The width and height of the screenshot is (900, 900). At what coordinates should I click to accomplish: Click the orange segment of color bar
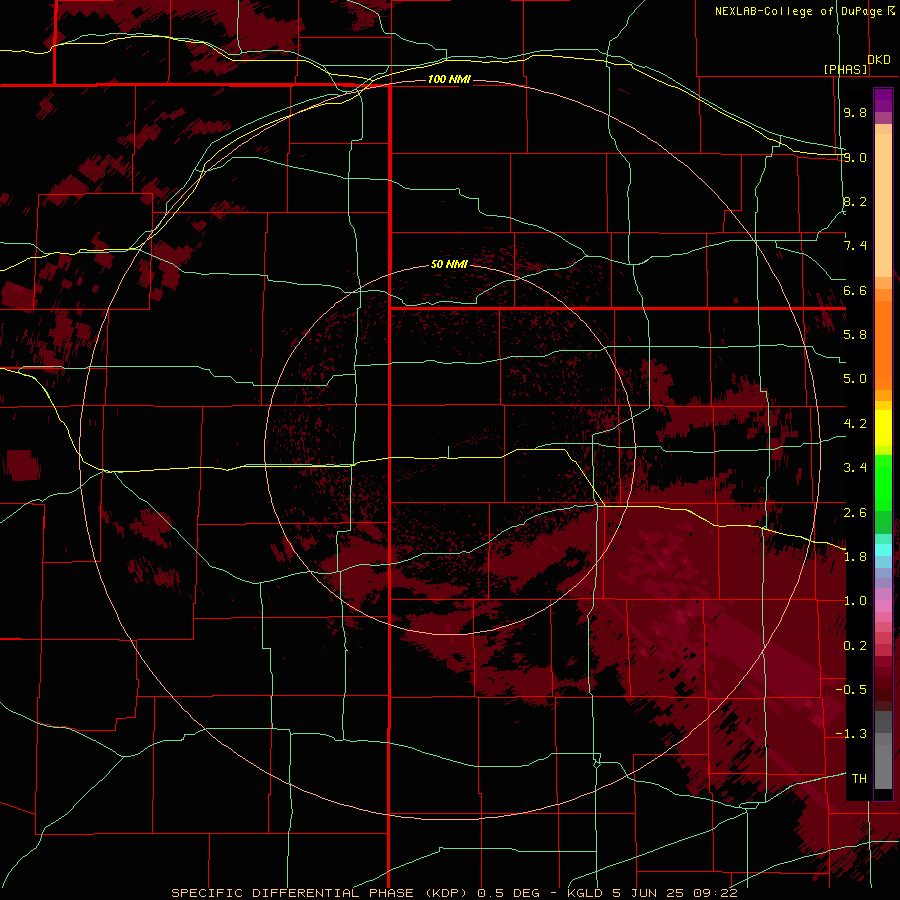click(x=883, y=345)
